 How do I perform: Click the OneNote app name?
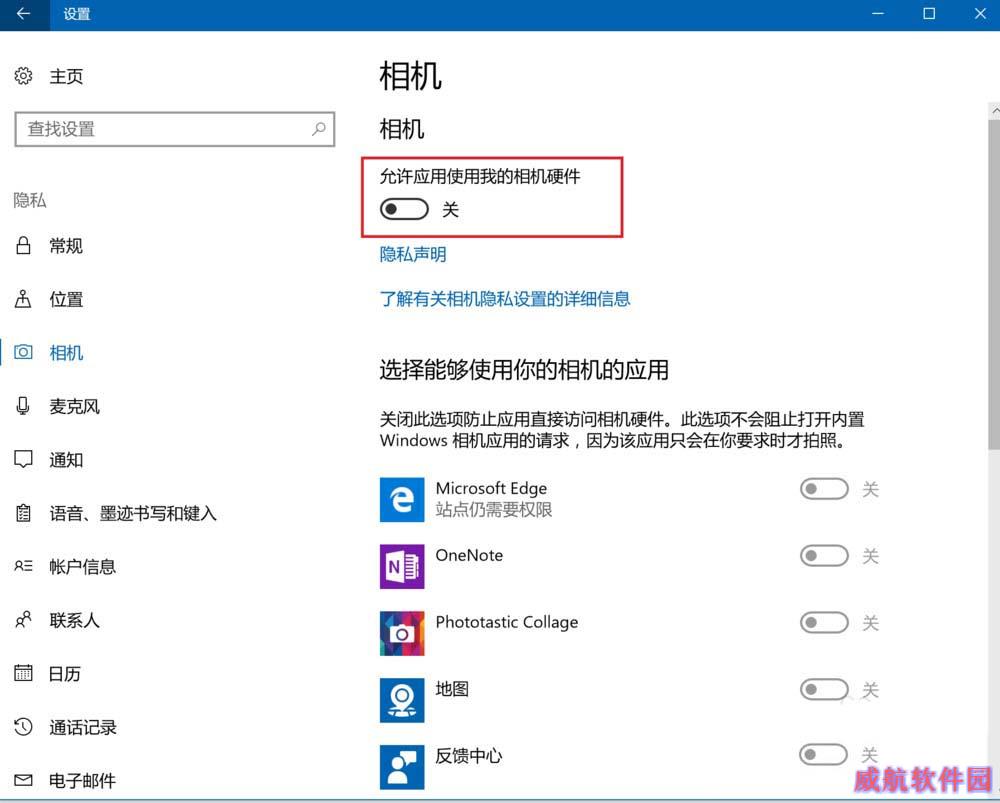(469, 556)
